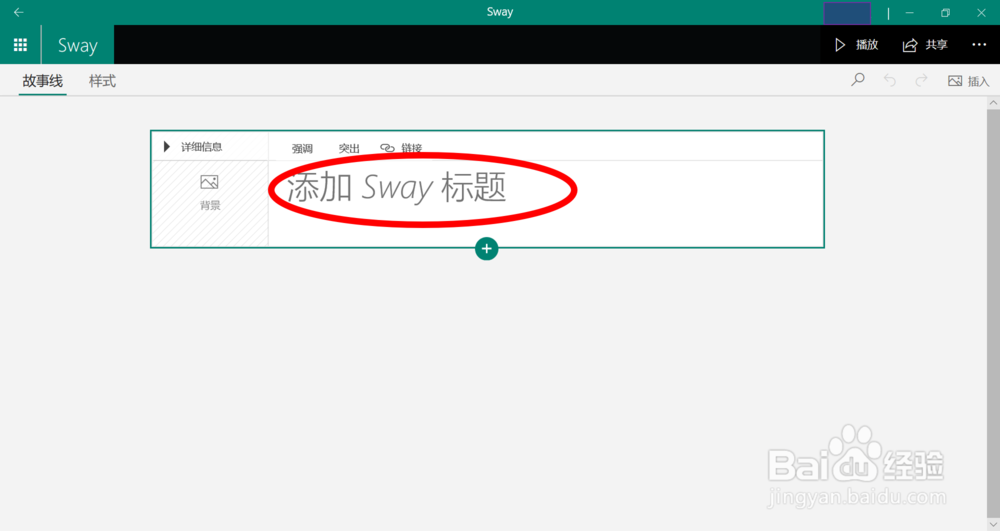The height and width of the screenshot is (531, 1000).
Task: Open the Share (共享) option
Action: coord(925,45)
